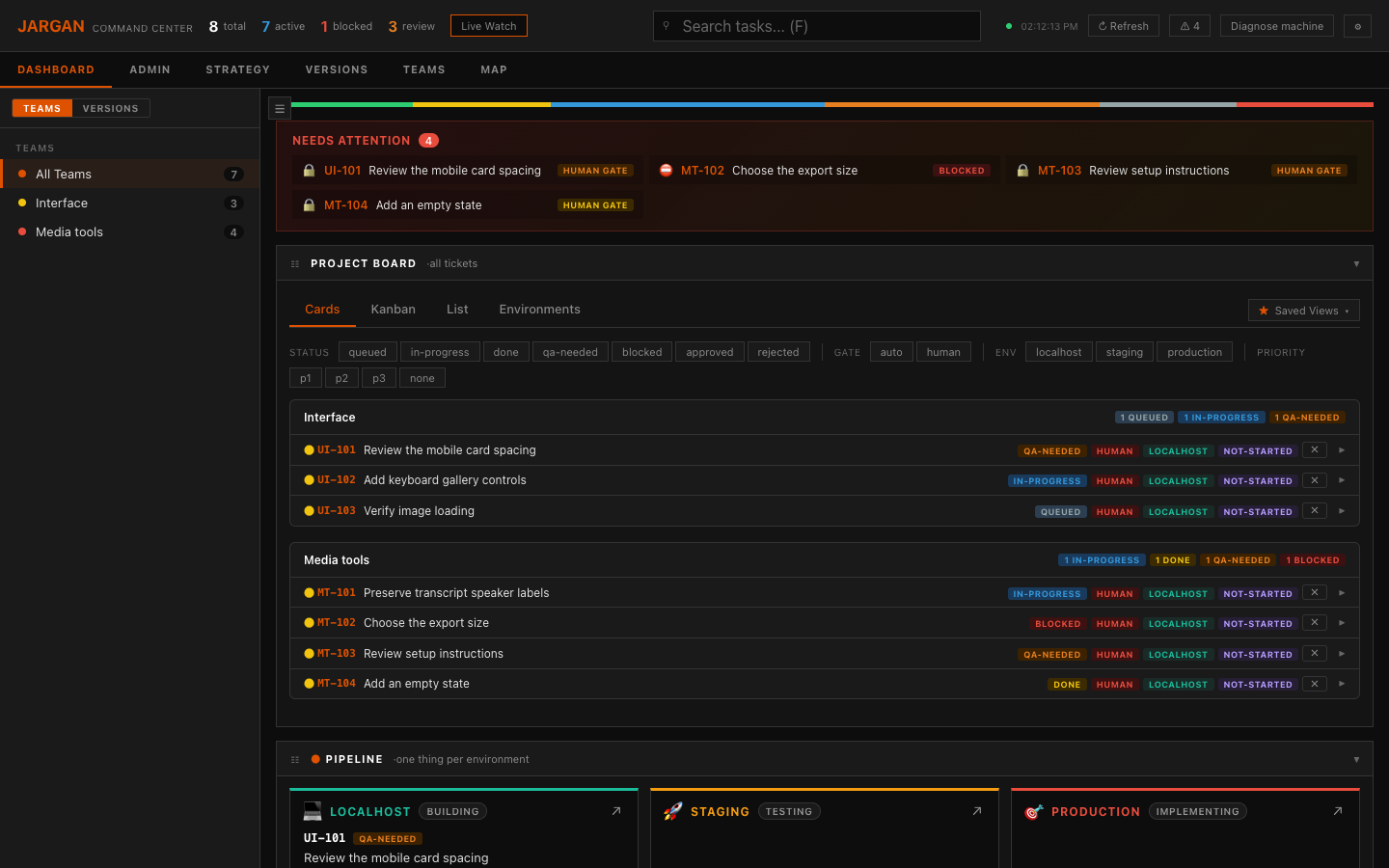
Task: Click the lock icon on UI-101 attention item
Action: (x=309, y=171)
